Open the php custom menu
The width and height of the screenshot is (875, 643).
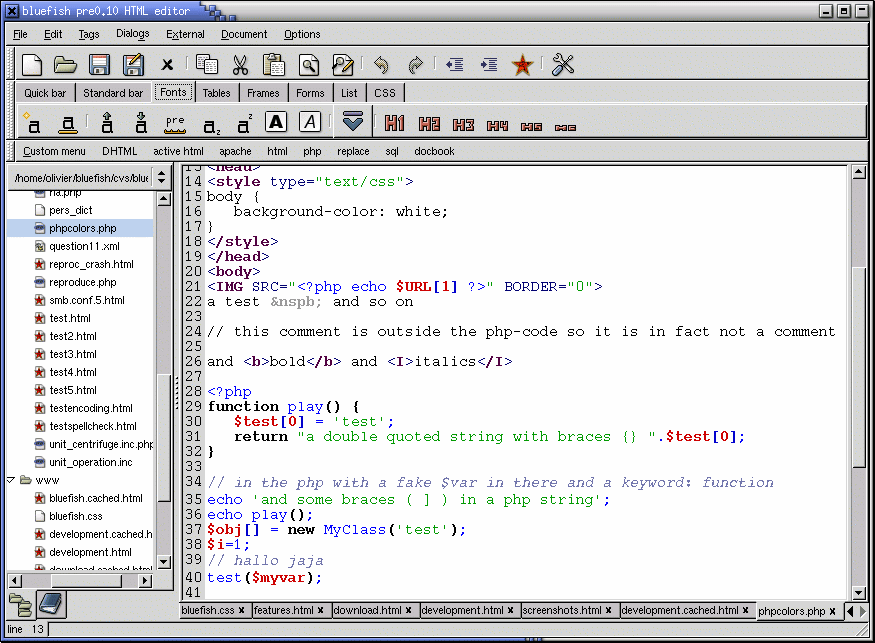[312, 151]
